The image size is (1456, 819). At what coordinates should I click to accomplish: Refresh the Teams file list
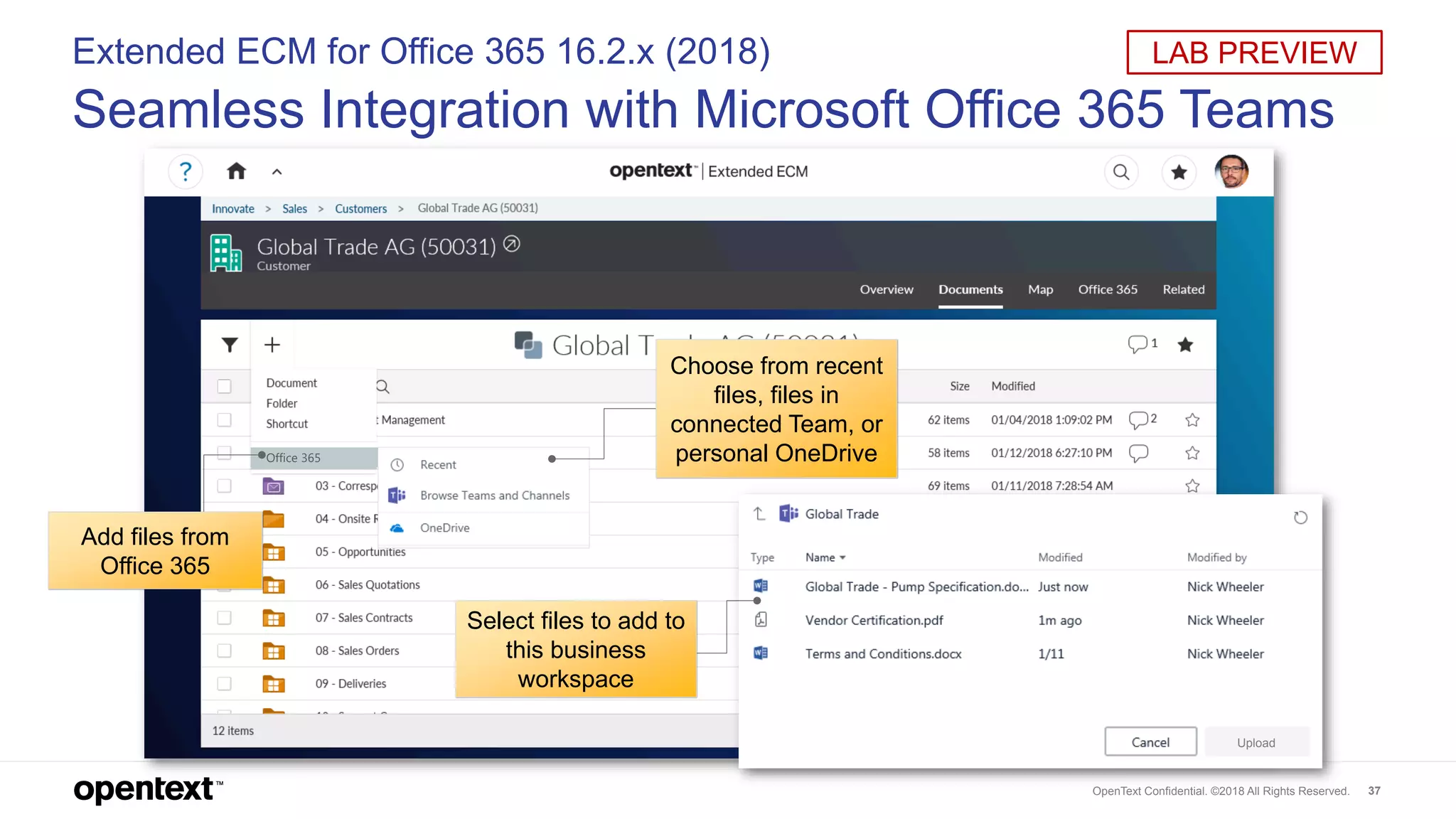(1300, 518)
